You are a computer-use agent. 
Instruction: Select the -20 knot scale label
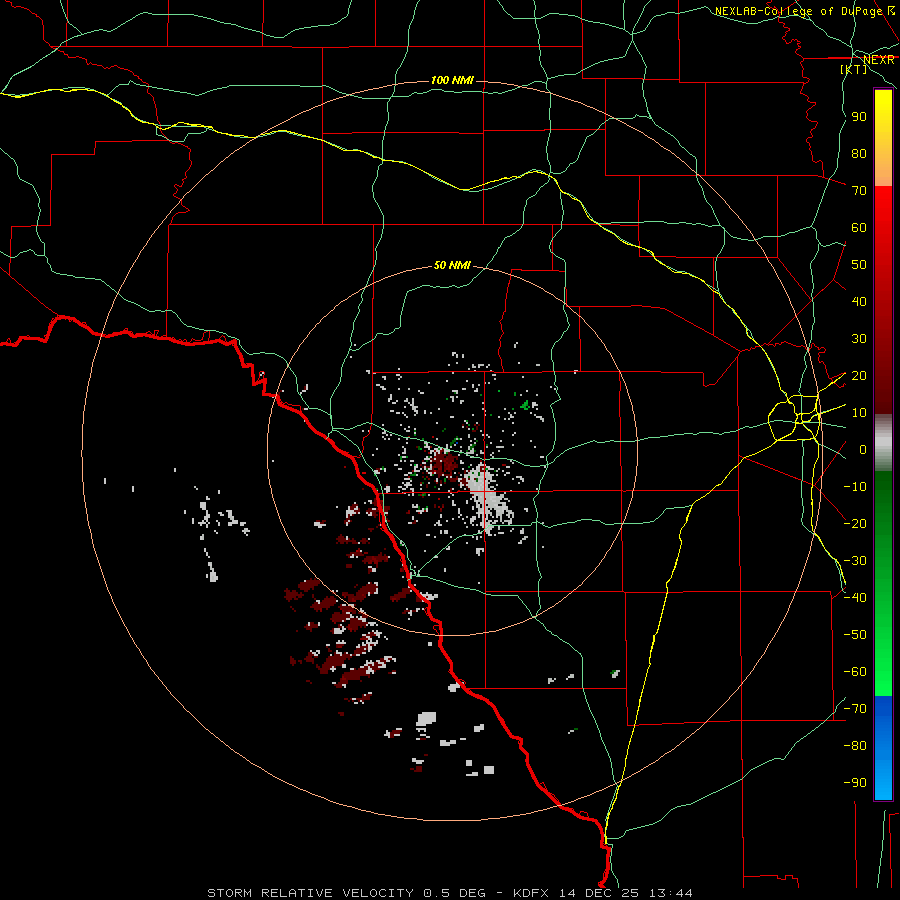point(855,523)
